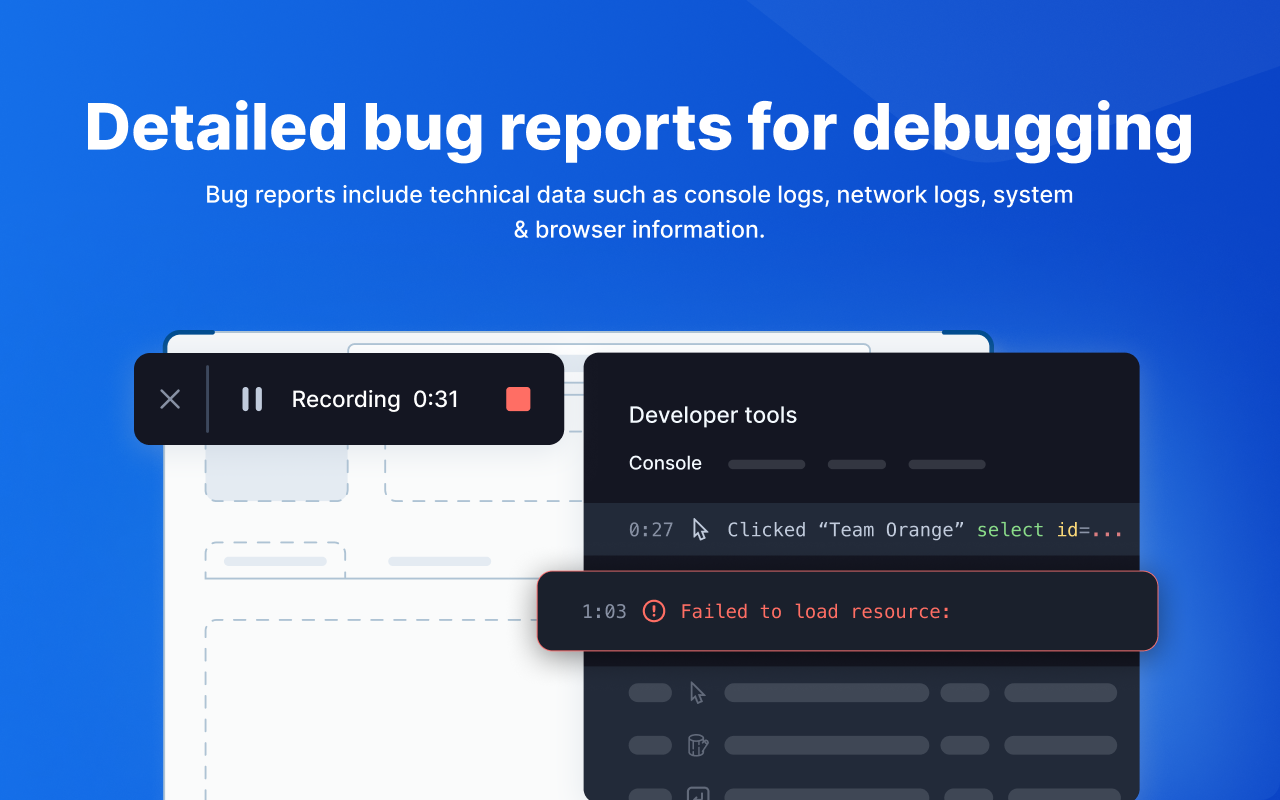The width and height of the screenshot is (1280, 800).
Task: Click the paint bucket icon in the second log row
Action: coord(697,745)
